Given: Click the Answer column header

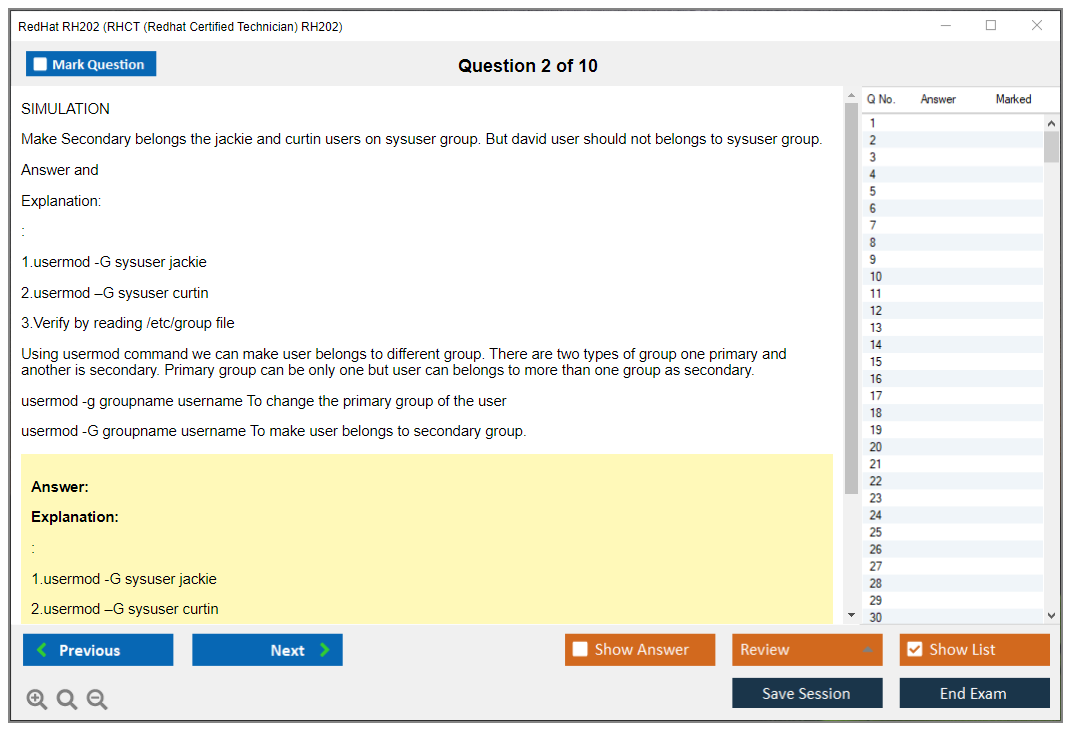Looking at the screenshot, I should pos(938,99).
